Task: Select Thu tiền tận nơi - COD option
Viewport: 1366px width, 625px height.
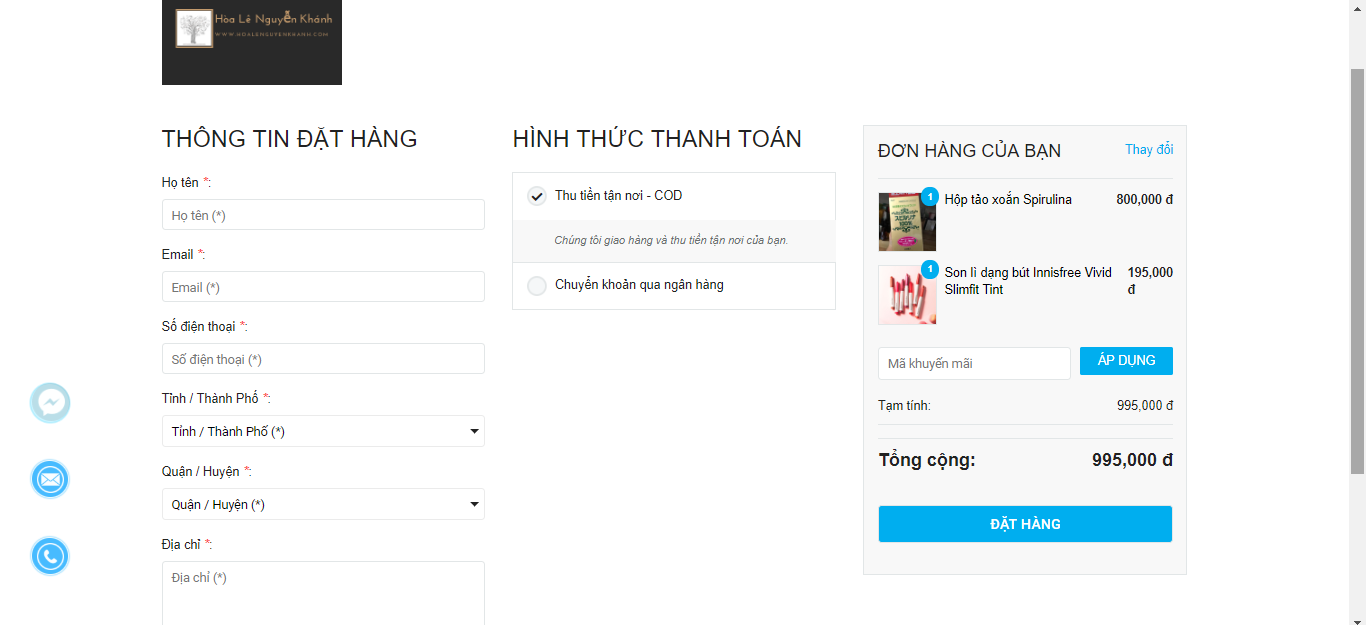Action: (x=538, y=196)
